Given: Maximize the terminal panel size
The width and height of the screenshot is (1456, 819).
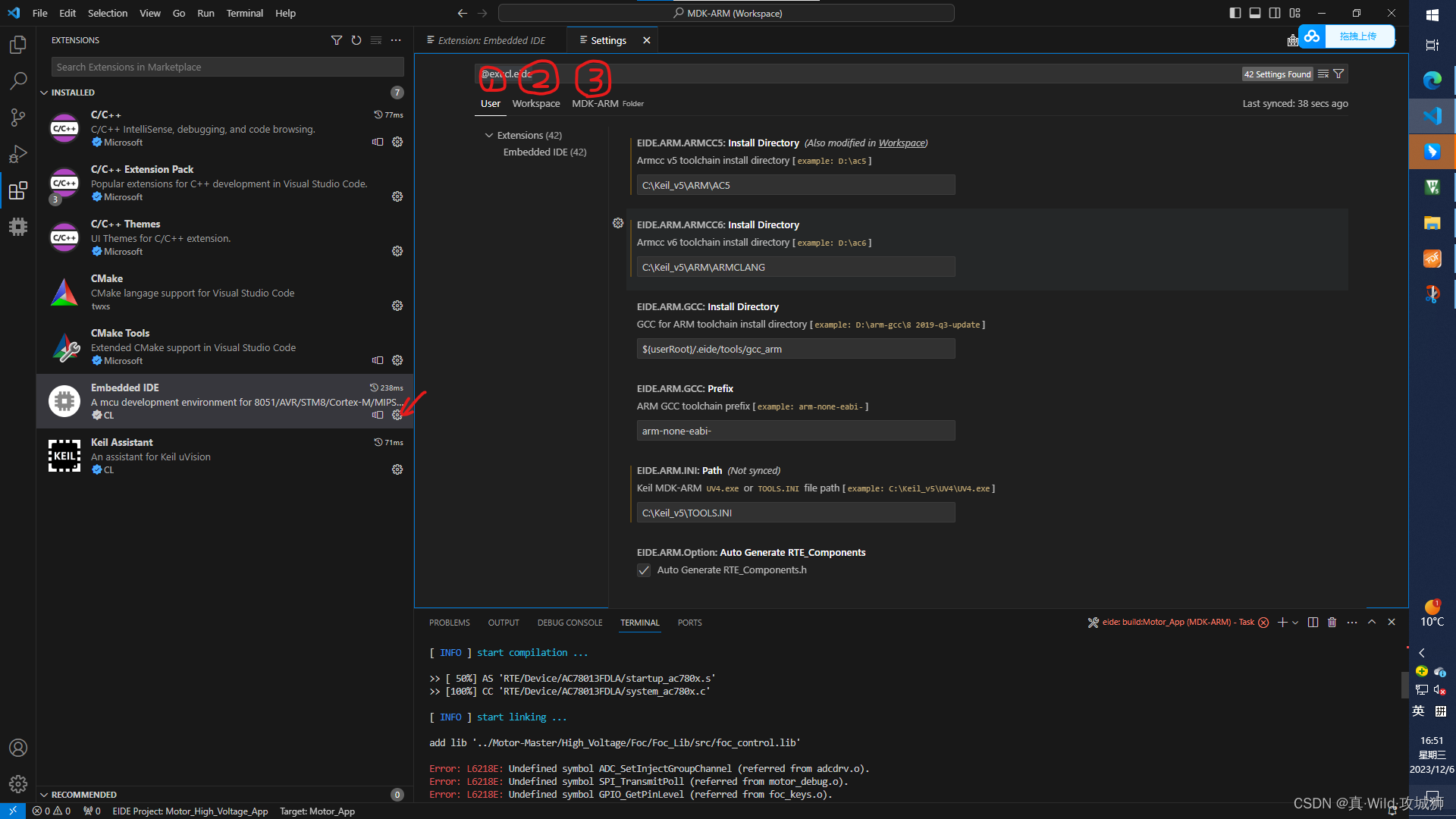Looking at the screenshot, I should pyautogui.click(x=1372, y=622).
